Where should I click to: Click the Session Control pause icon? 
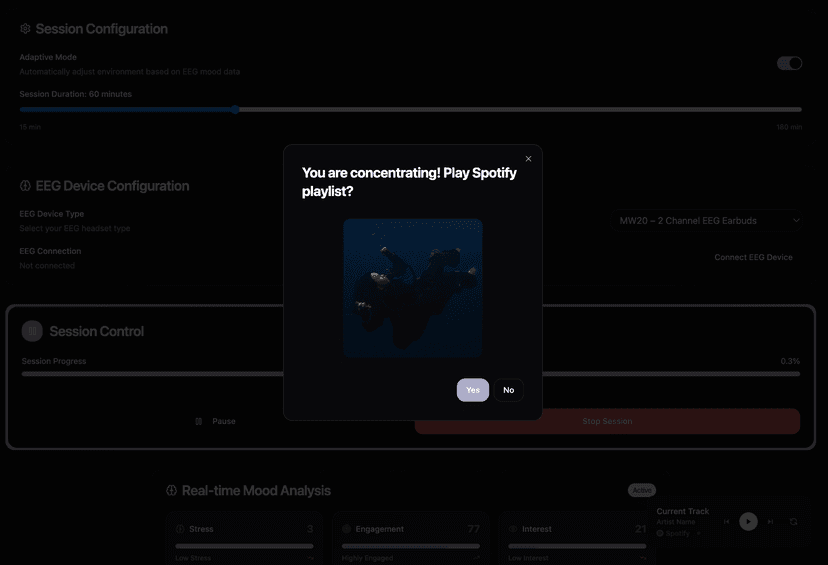[32, 331]
